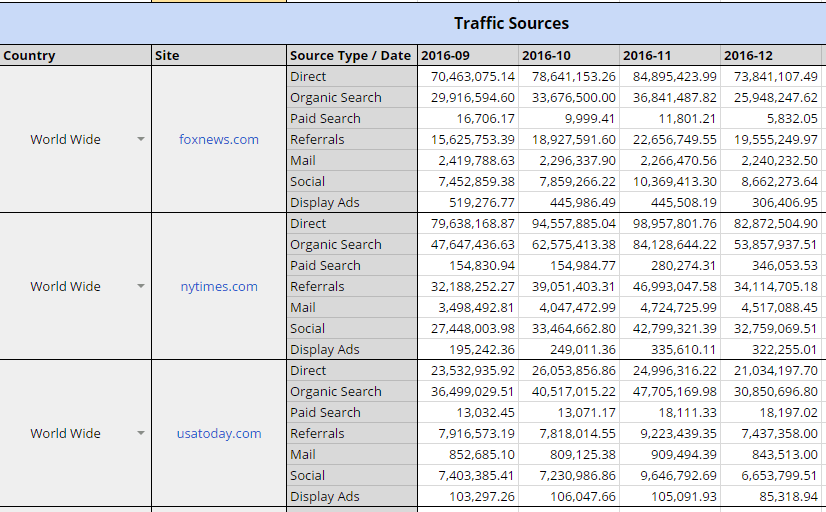Image resolution: width=826 pixels, height=512 pixels.
Task: Click the usatoday.com Referrals row label
Action: [x=317, y=434]
